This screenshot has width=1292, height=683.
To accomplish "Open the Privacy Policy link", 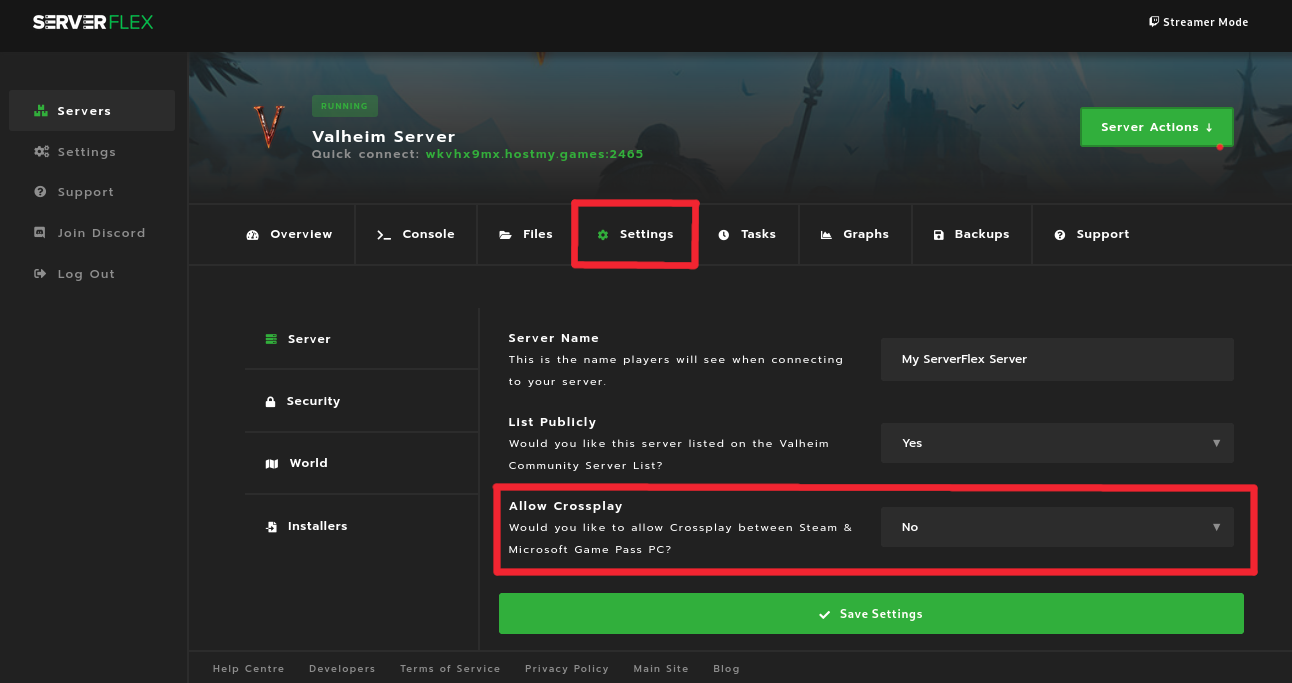I will 567,669.
